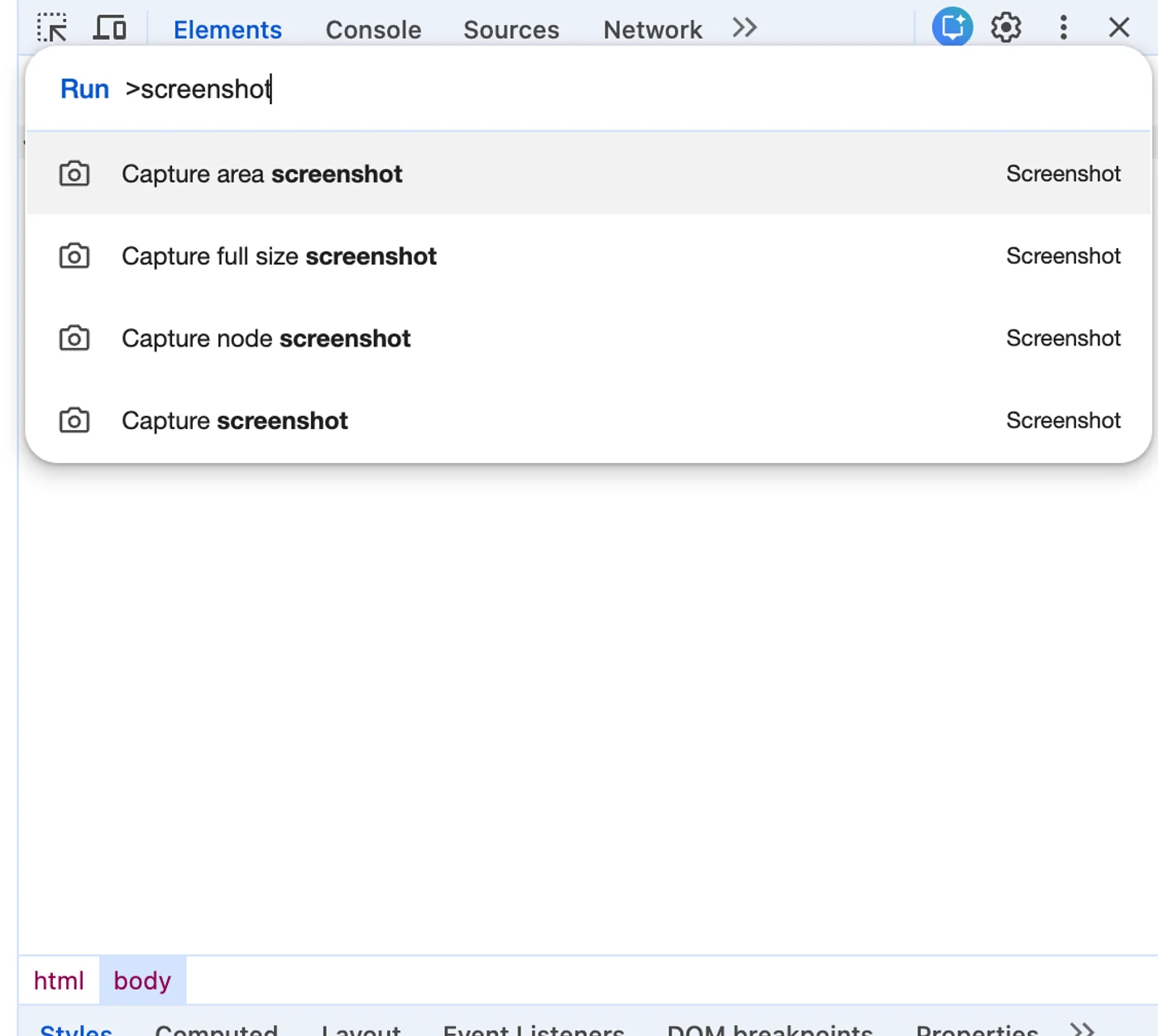The height and width of the screenshot is (1036, 1158).
Task: Select the html breadcrumb element
Action: pos(59,981)
